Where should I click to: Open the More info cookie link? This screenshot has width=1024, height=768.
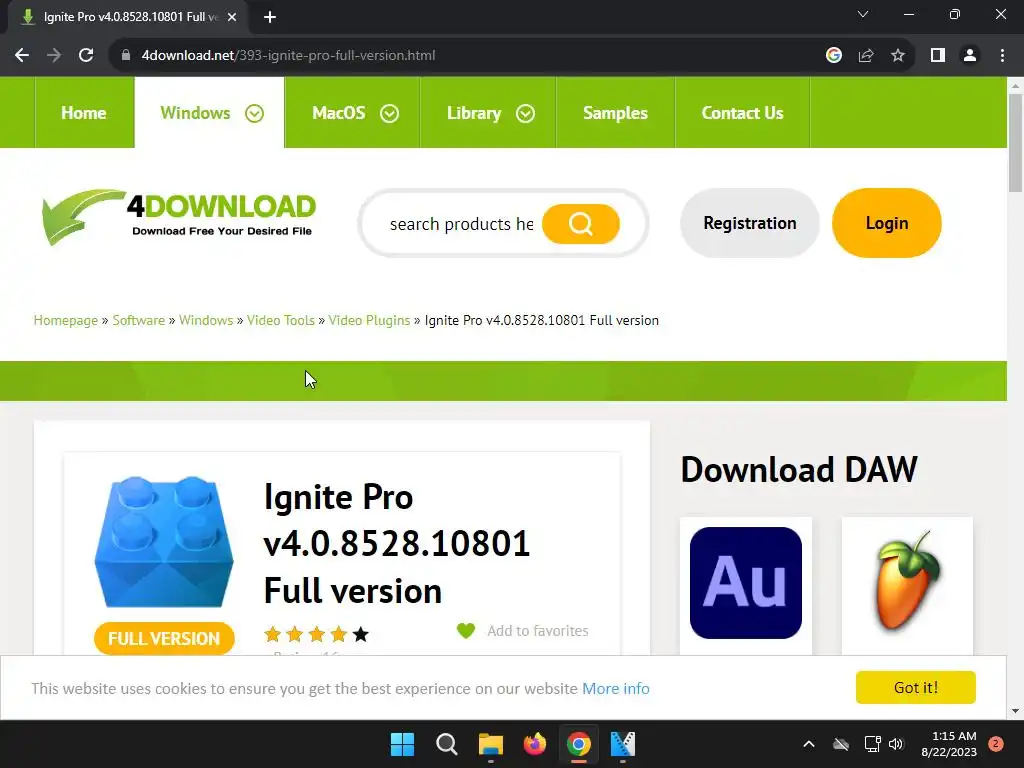(616, 688)
